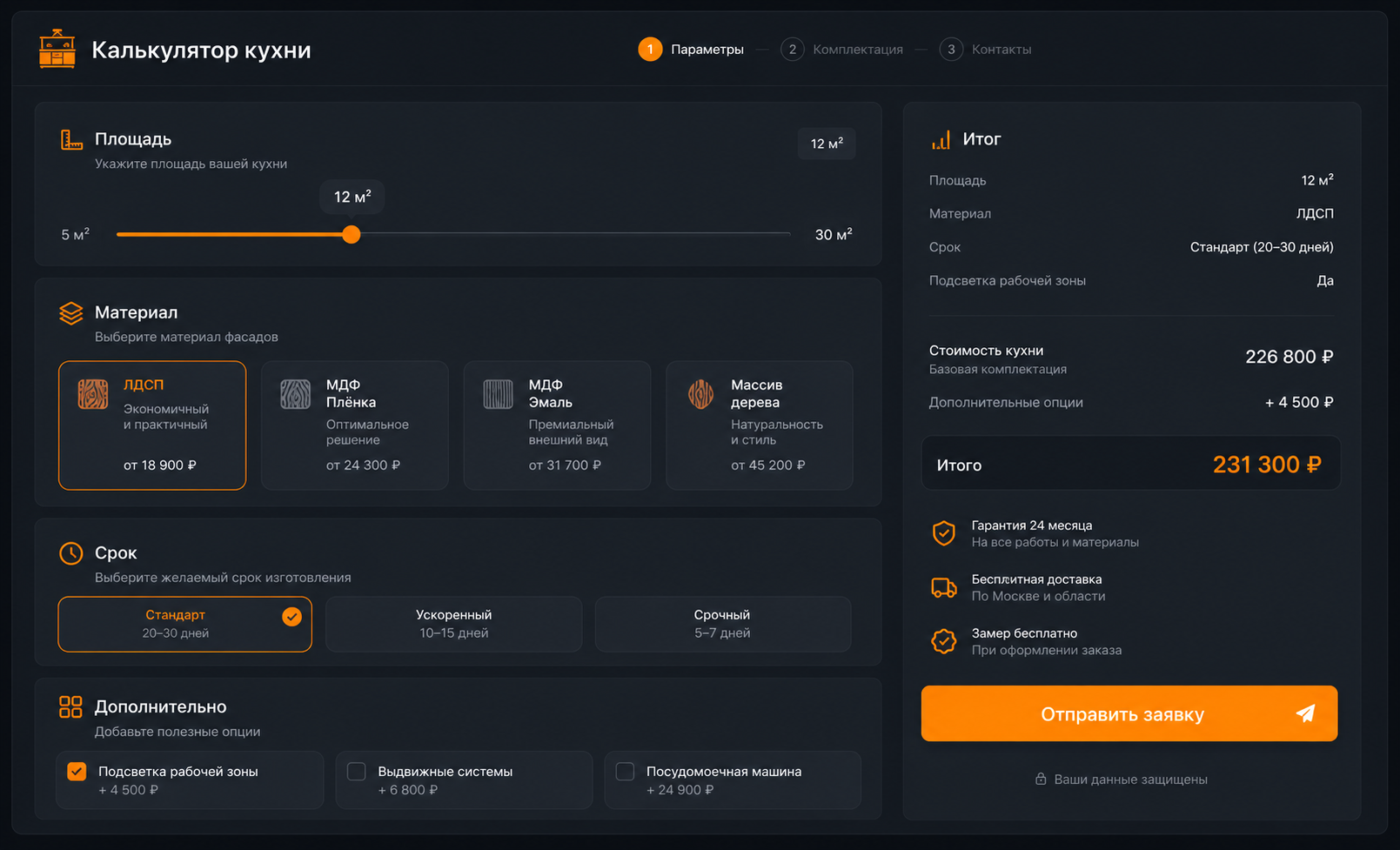Click the 12 м² badge in Площадь header
Image resolution: width=1400 pixels, height=850 pixels.
[827, 144]
